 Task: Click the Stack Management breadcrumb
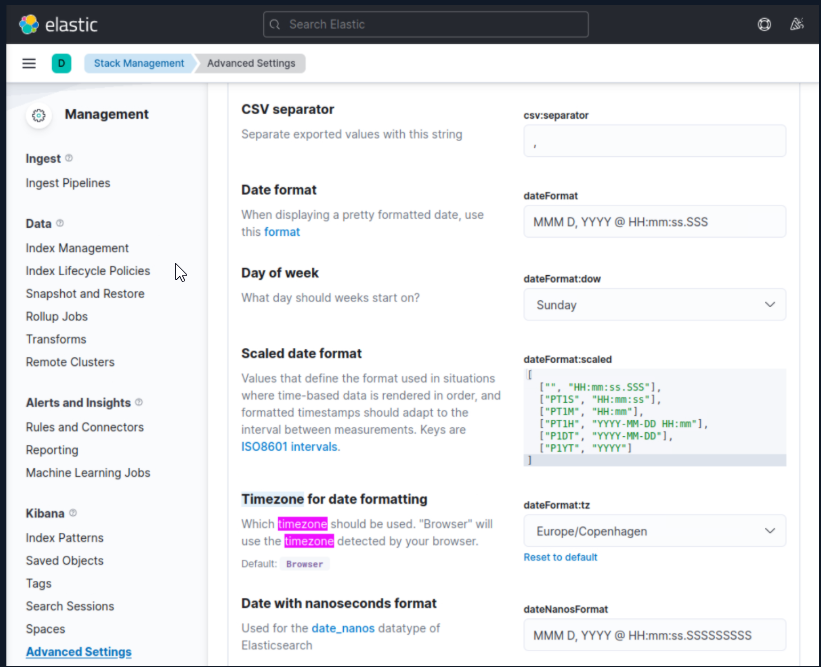(x=139, y=63)
